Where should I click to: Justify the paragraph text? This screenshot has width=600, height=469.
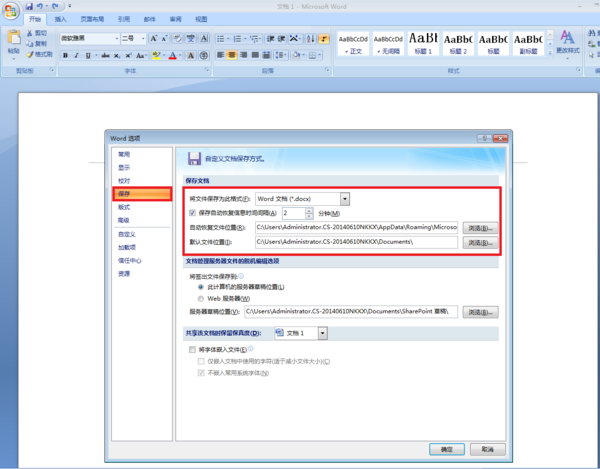pyautogui.click(x=255, y=55)
